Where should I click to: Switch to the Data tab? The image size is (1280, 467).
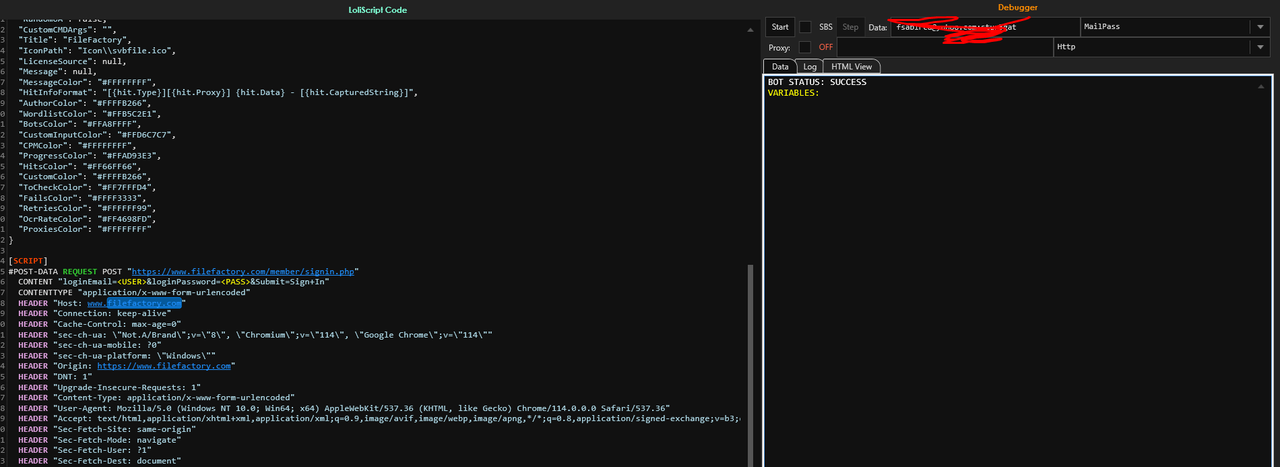pos(781,66)
